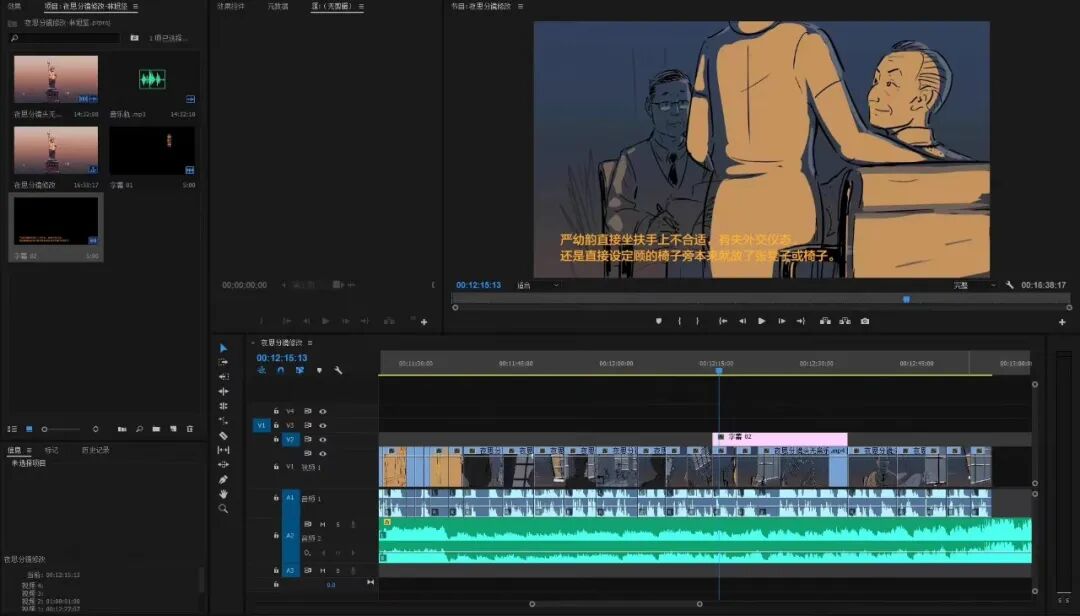1080x616 pixels.
Task: Click program monitor scrubber playhead
Action: pyautogui.click(x=906, y=299)
